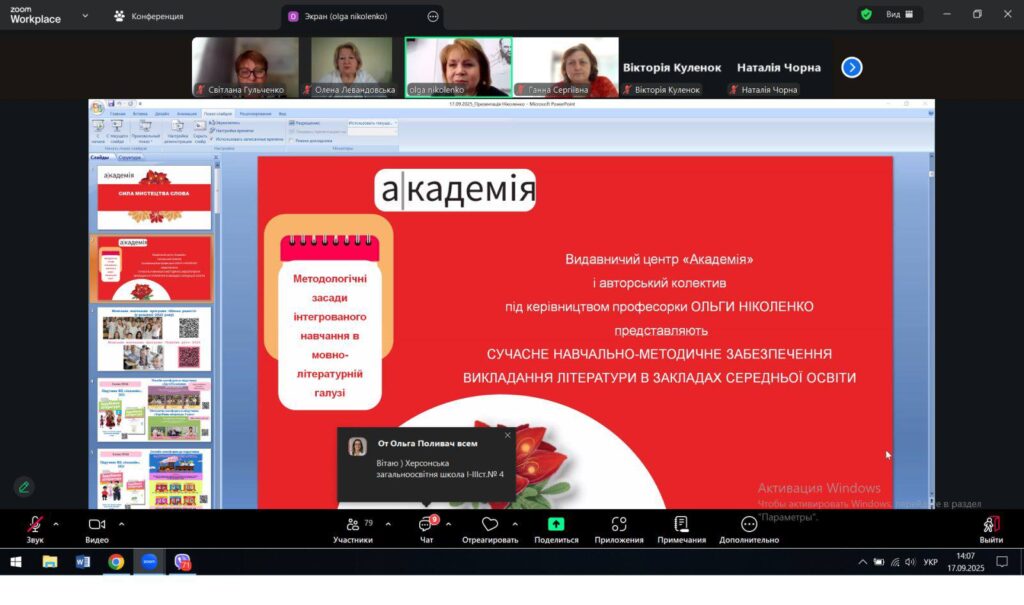Open the Участники participants panel

click(x=352, y=525)
